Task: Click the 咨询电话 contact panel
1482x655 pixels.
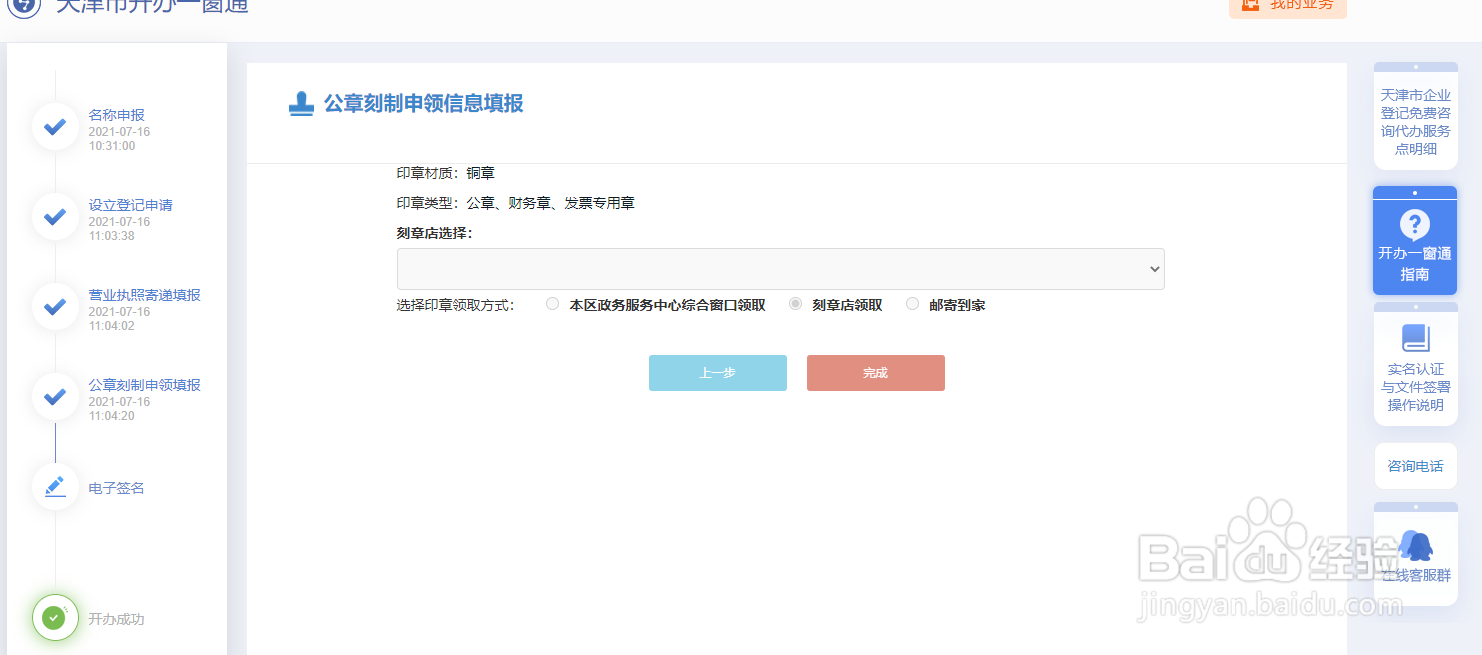Action: (x=1415, y=466)
